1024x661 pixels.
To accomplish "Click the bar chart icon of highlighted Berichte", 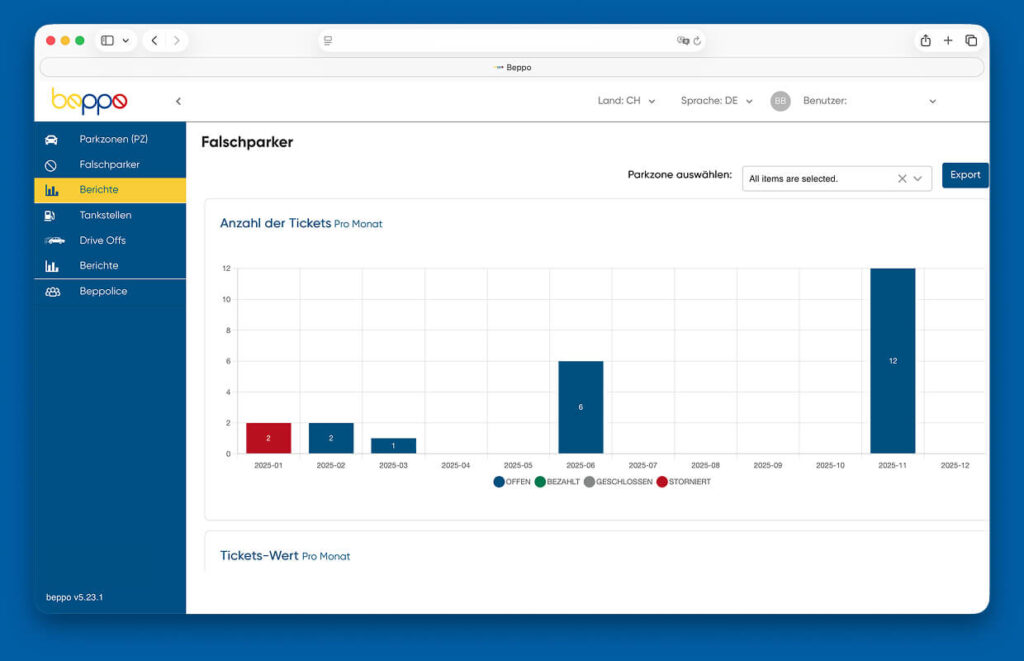I will pyautogui.click(x=52, y=190).
